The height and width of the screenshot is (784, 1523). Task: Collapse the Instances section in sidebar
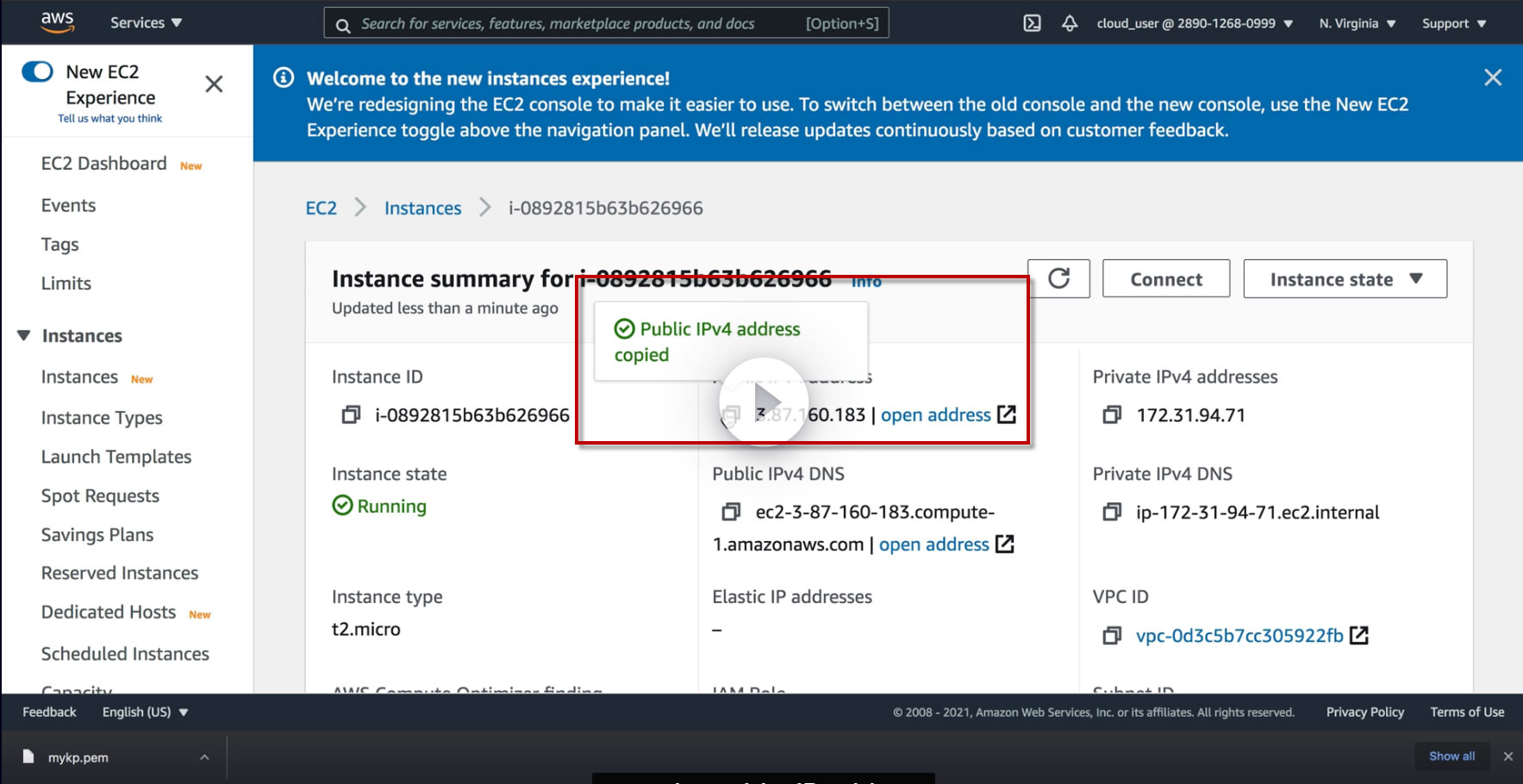pyautogui.click(x=24, y=335)
